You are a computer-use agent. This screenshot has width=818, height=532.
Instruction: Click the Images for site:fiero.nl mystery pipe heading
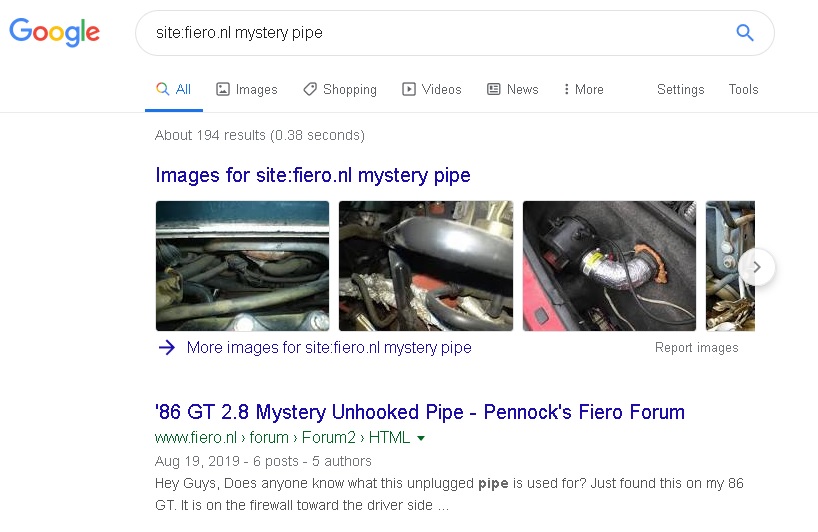[x=313, y=175]
